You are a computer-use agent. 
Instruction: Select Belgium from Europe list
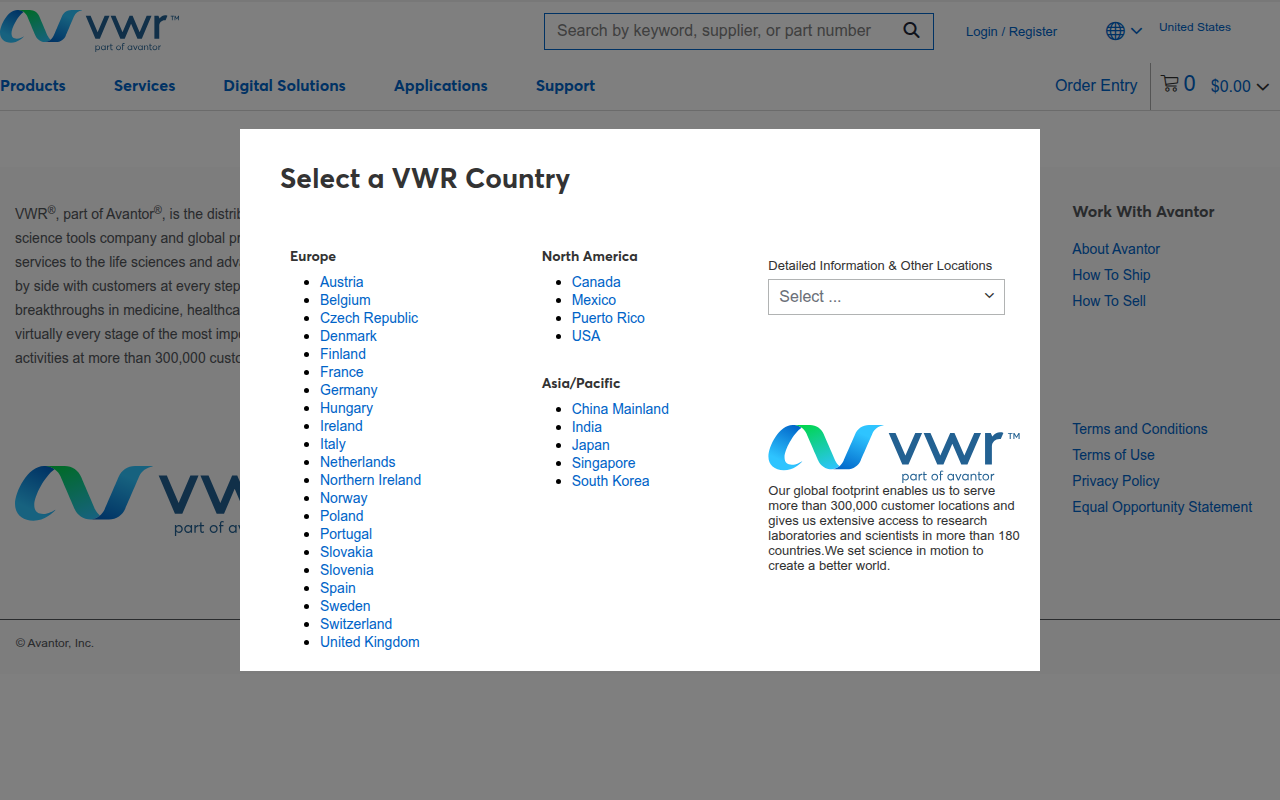[x=345, y=300]
